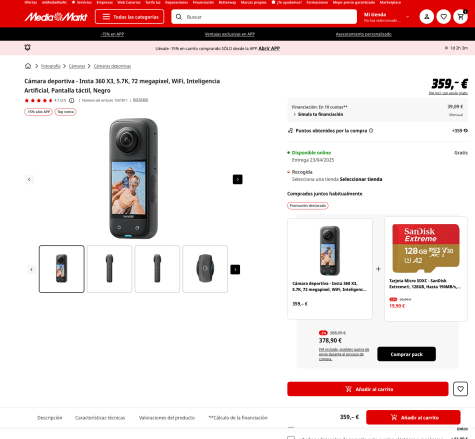Screen dimensions: 475x439
Task: Click Seleccionar tienda link
Action: tap(361, 179)
